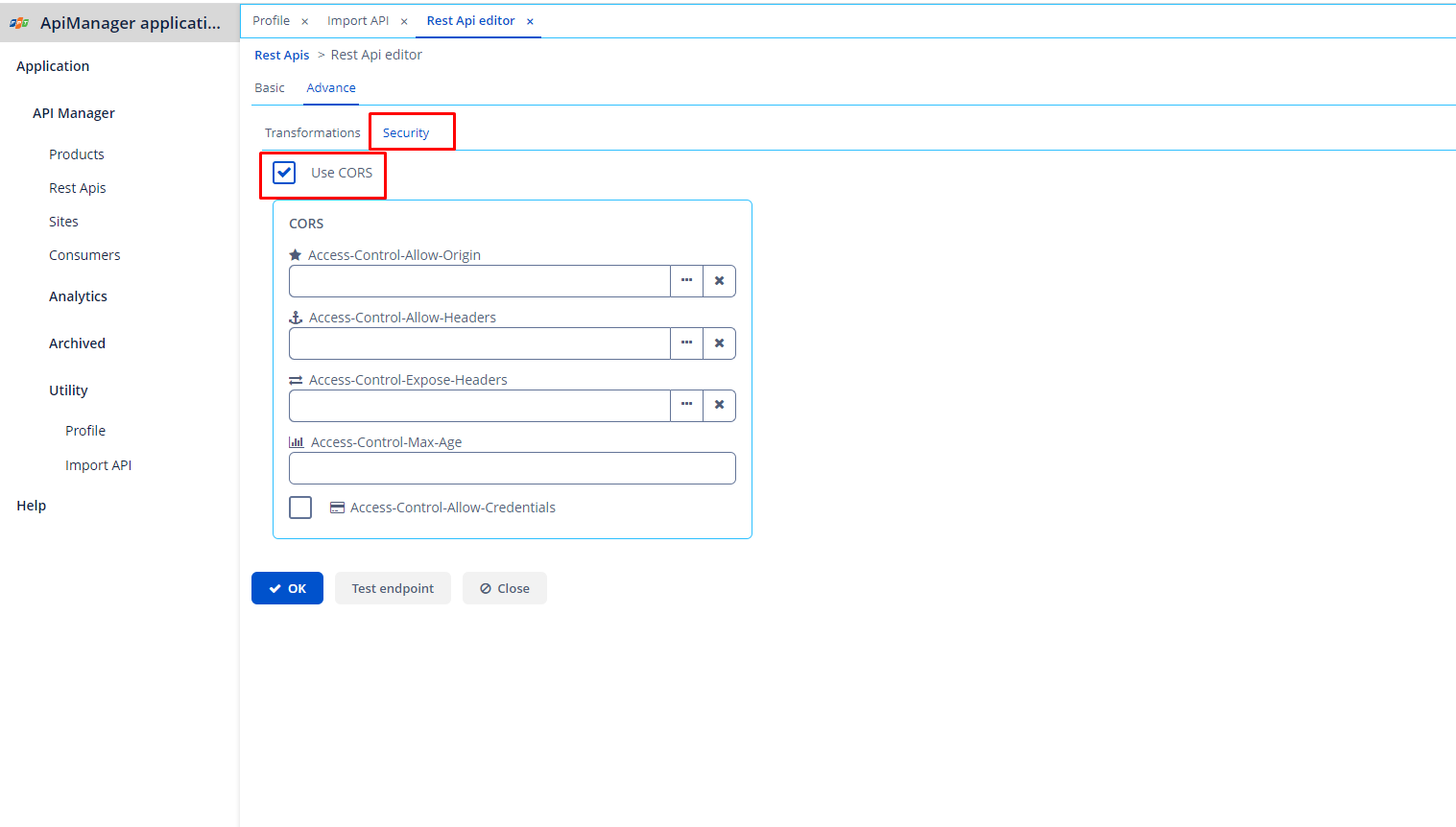Follow the Rest Apis breadcrumb link
The image size is (1456, 827).
[281, 56]
